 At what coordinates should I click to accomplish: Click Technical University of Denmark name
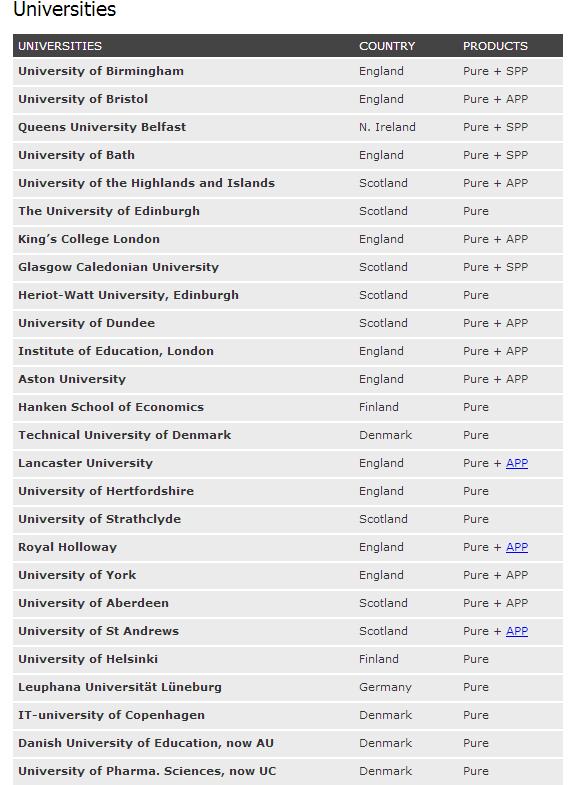click(125, 435)
